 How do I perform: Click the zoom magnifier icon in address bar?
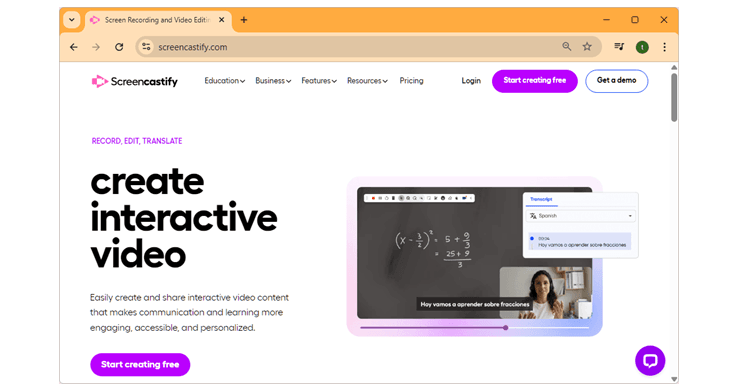[567, 47]
